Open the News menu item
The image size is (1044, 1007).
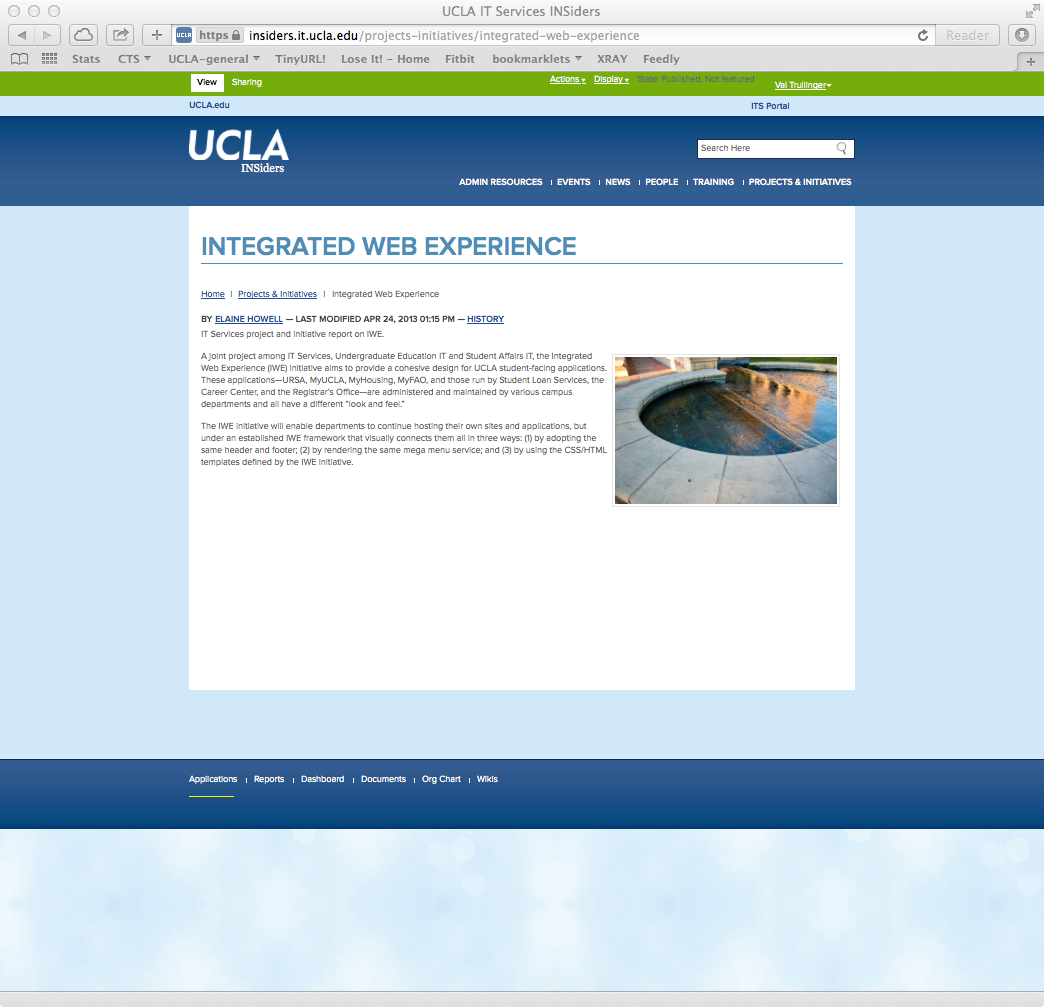617,182
